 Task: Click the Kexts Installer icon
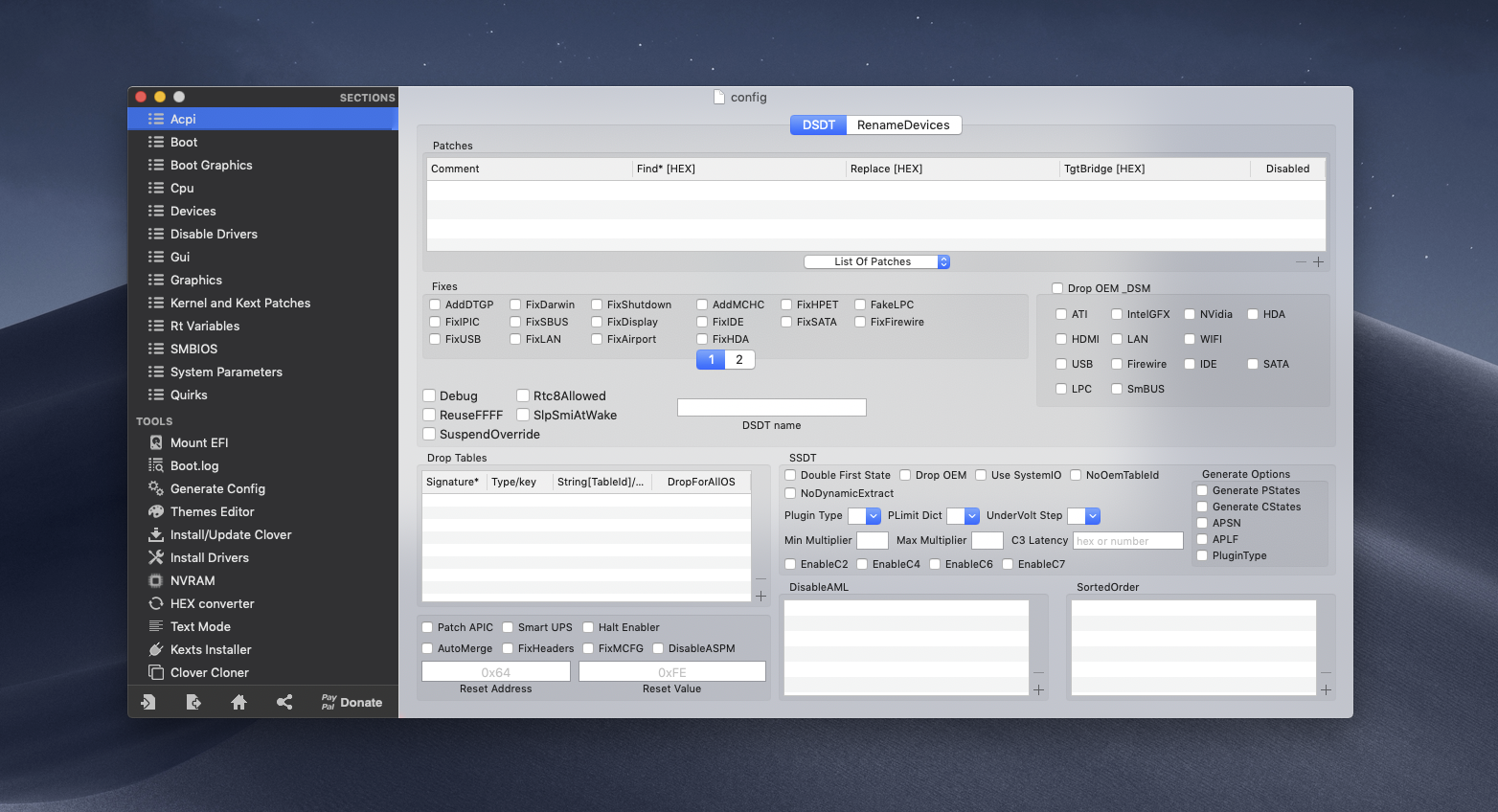(x=156, y=649)
